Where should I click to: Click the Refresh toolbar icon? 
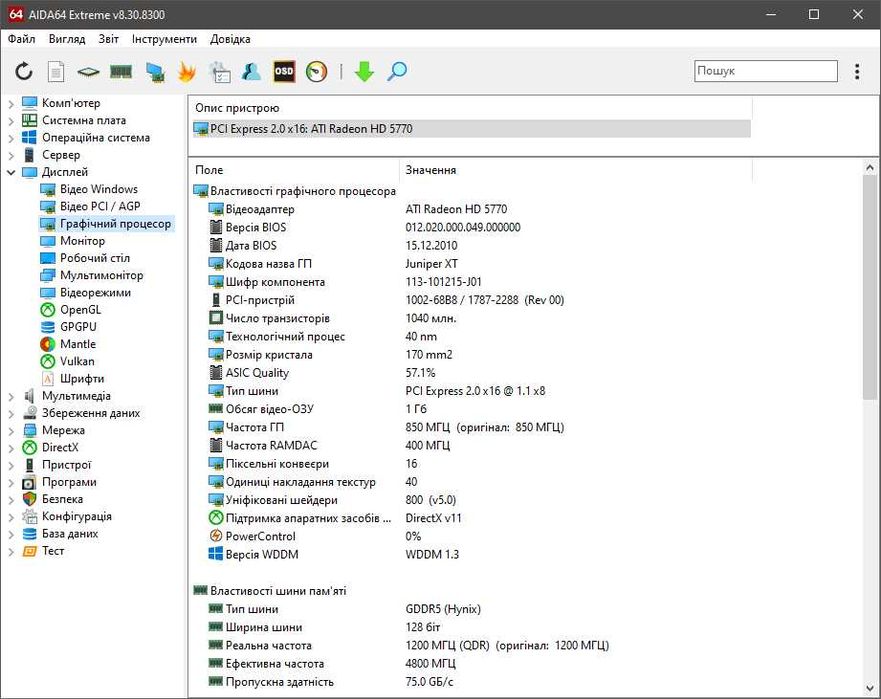[24, 71]
